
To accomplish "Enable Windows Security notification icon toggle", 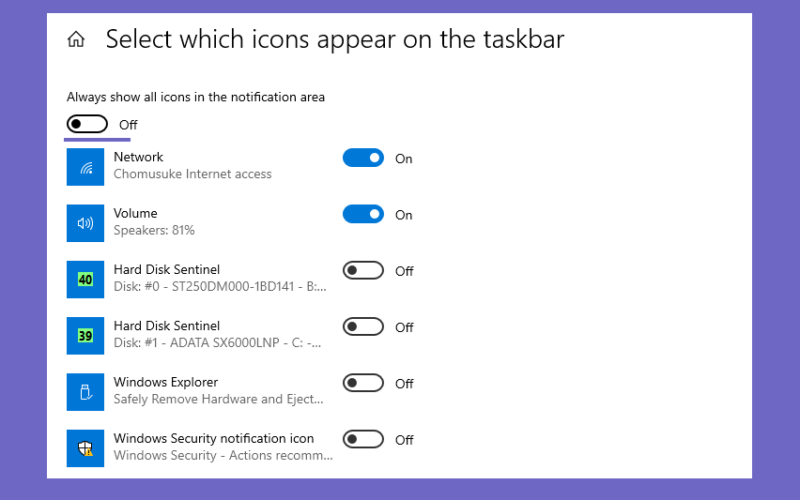I will click(363, 439).
